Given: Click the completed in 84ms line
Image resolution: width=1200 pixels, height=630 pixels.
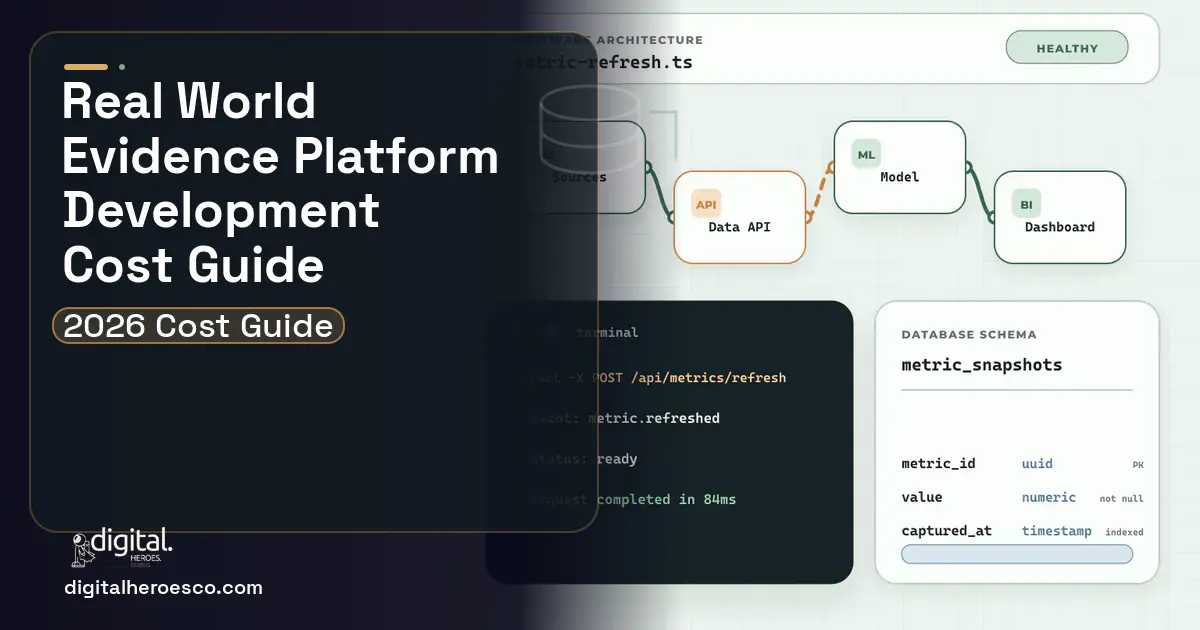Looking at the screenshot, I should tap(666, 499).
